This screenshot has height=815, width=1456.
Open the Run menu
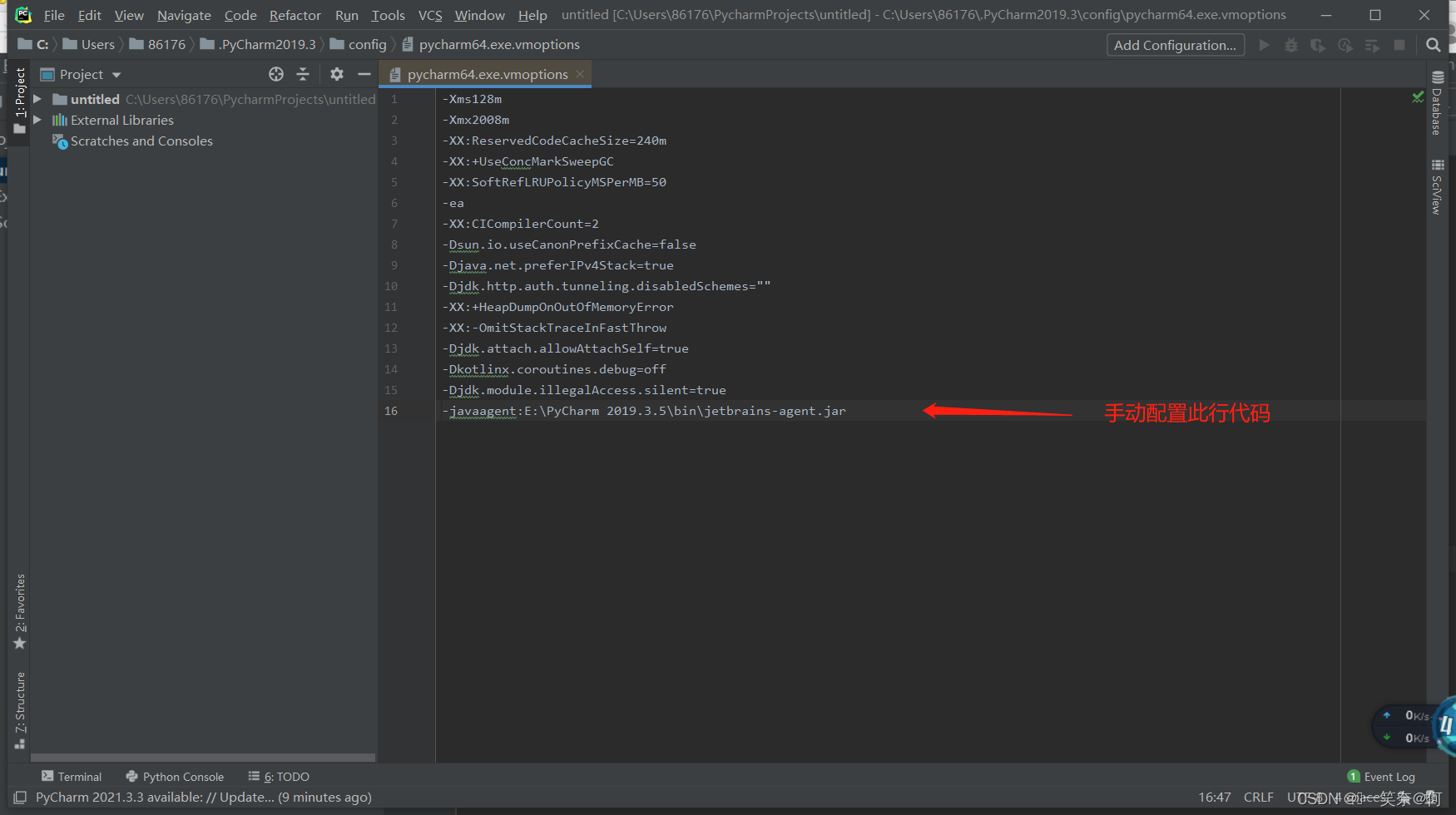click(x=346, y=15)
